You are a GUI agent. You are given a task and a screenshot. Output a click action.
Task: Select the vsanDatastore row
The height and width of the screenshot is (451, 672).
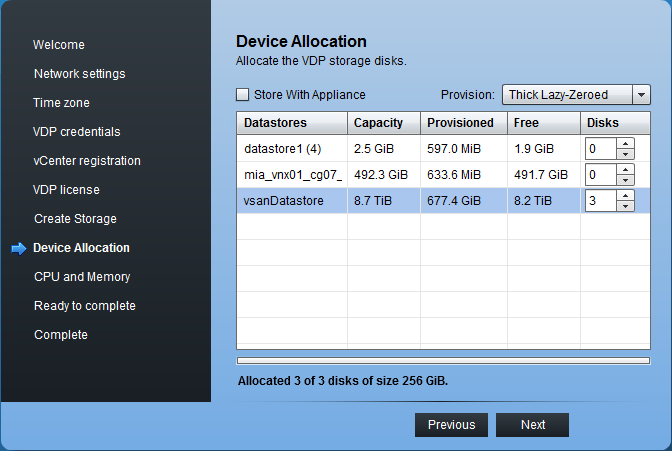point(290,201)
